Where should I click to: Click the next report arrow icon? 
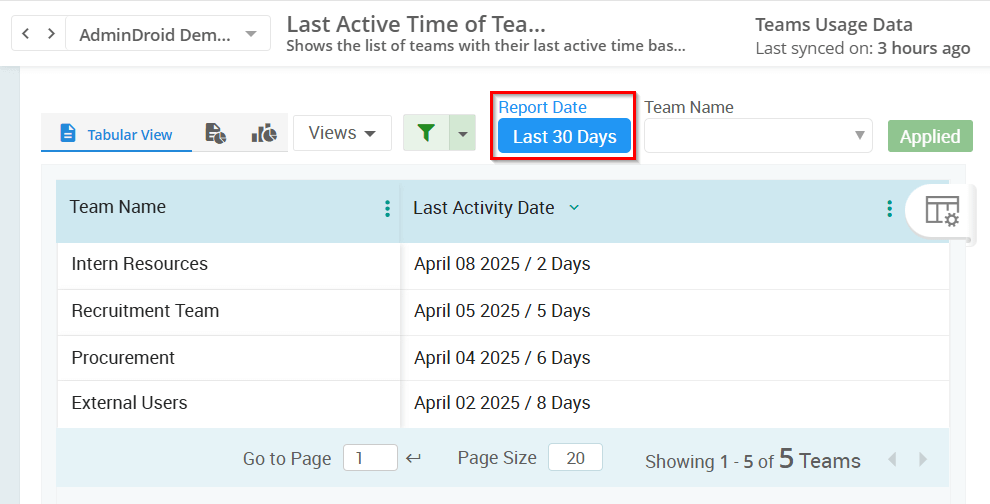50,34
